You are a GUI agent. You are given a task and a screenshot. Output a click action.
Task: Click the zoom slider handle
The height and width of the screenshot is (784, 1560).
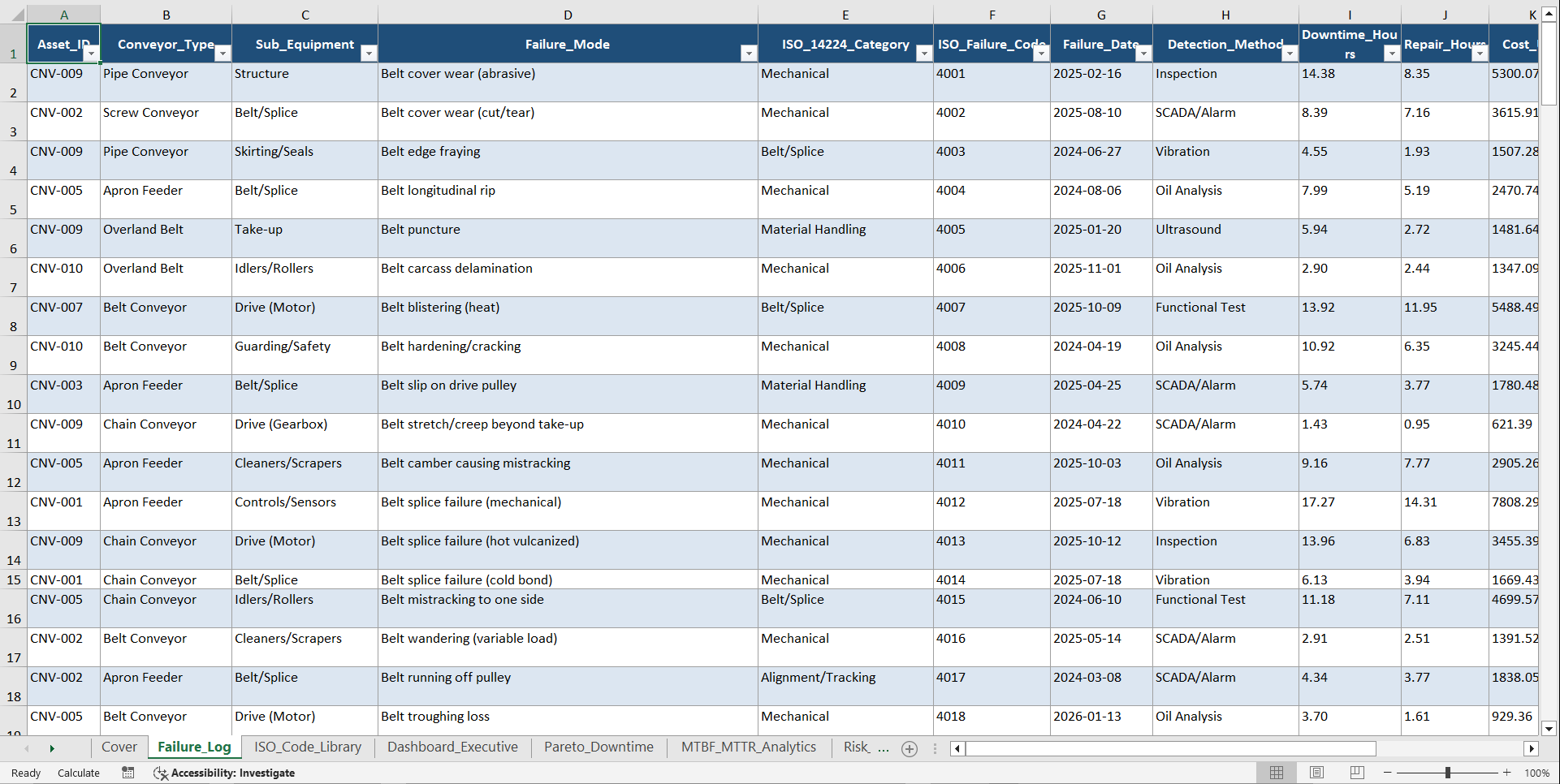point(1447,773)
